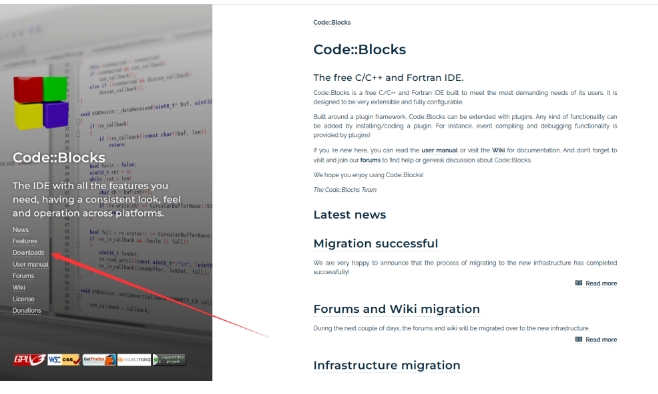The width and height of the screenshot is (658, 394).
Task: Open the User manual sidebar link
Action: click(30, 264)
